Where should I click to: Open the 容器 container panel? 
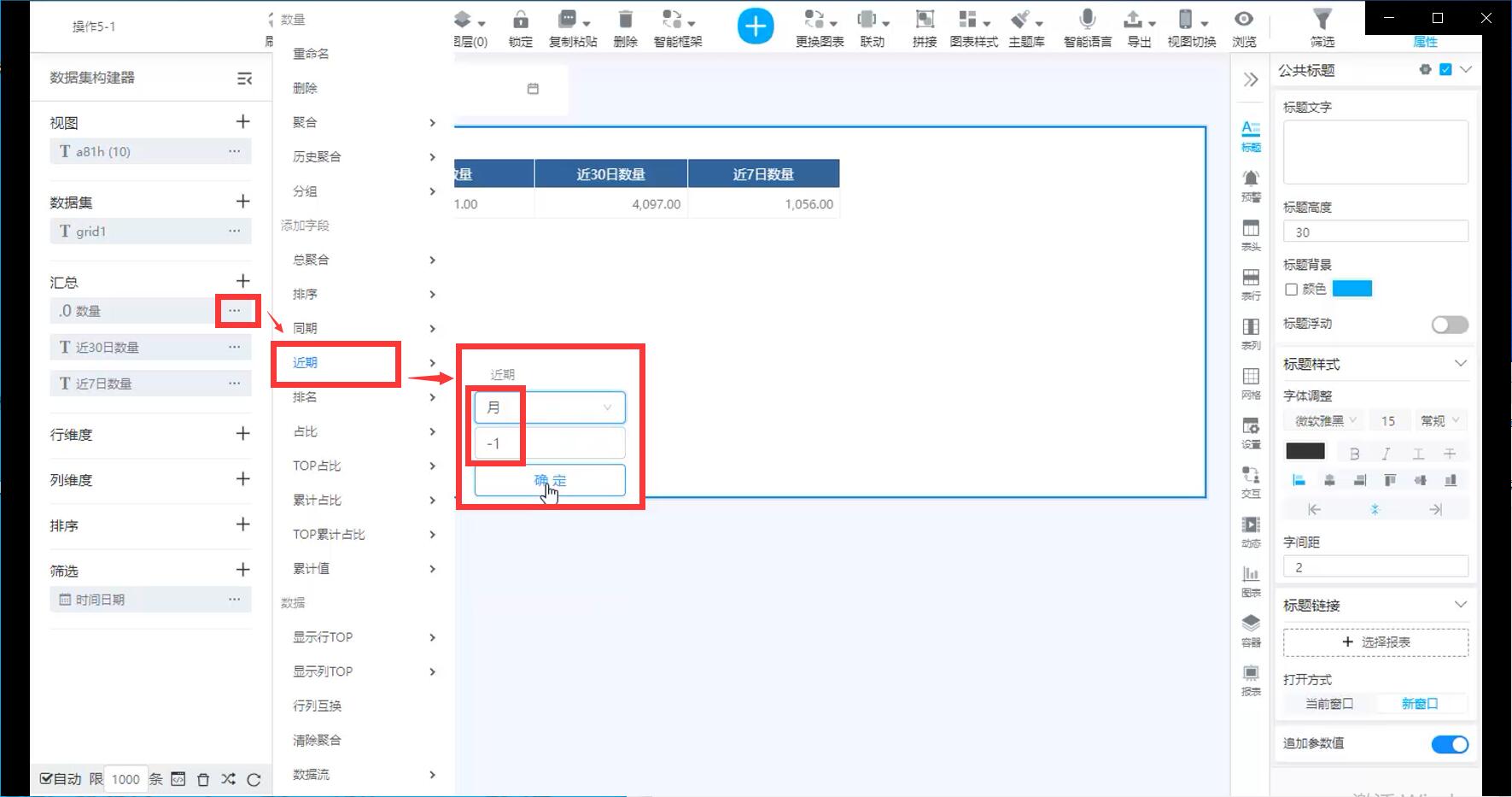click(x=1251, y=630)
